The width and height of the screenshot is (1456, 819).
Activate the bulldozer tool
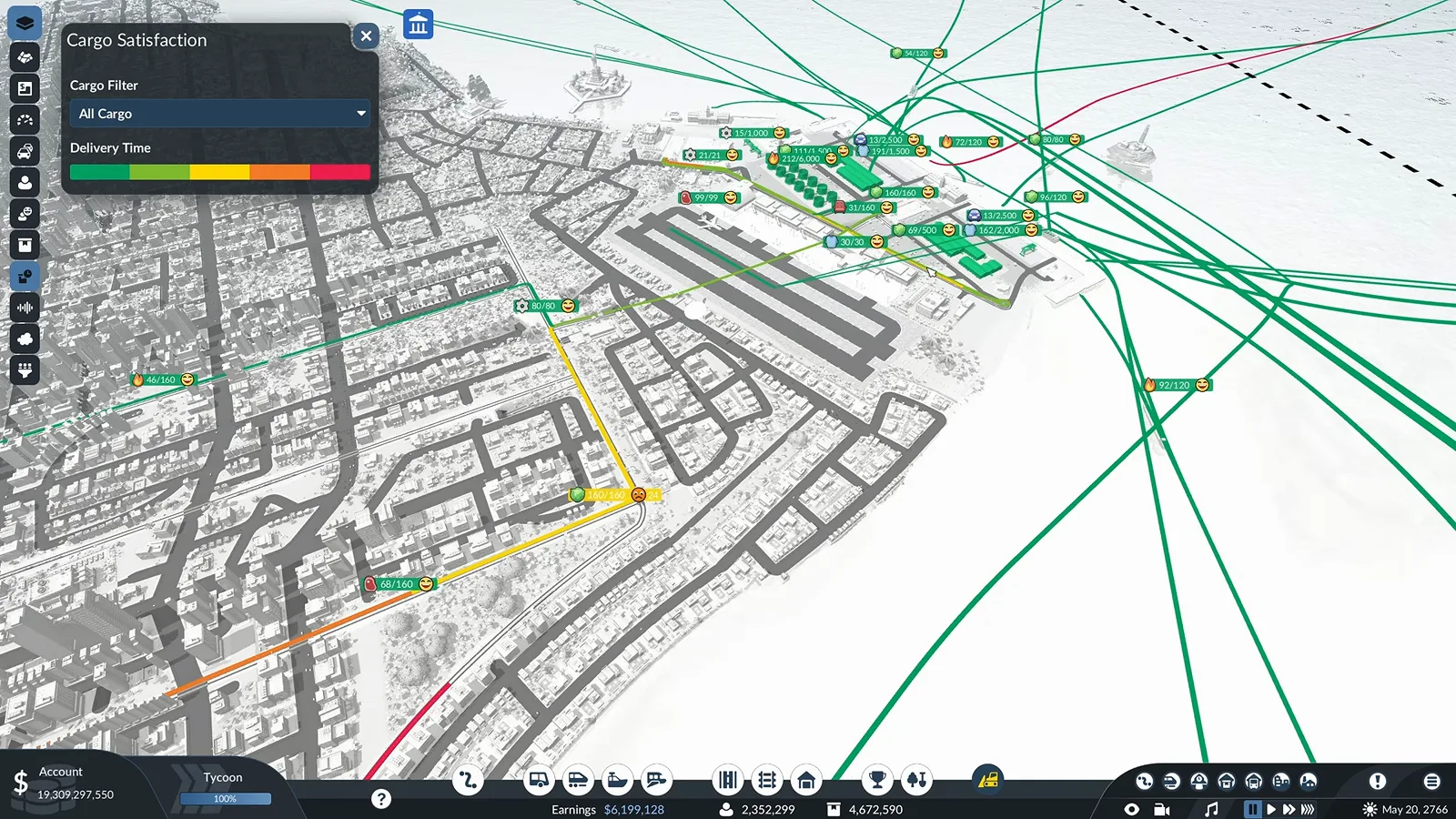(x=987, y=779)
